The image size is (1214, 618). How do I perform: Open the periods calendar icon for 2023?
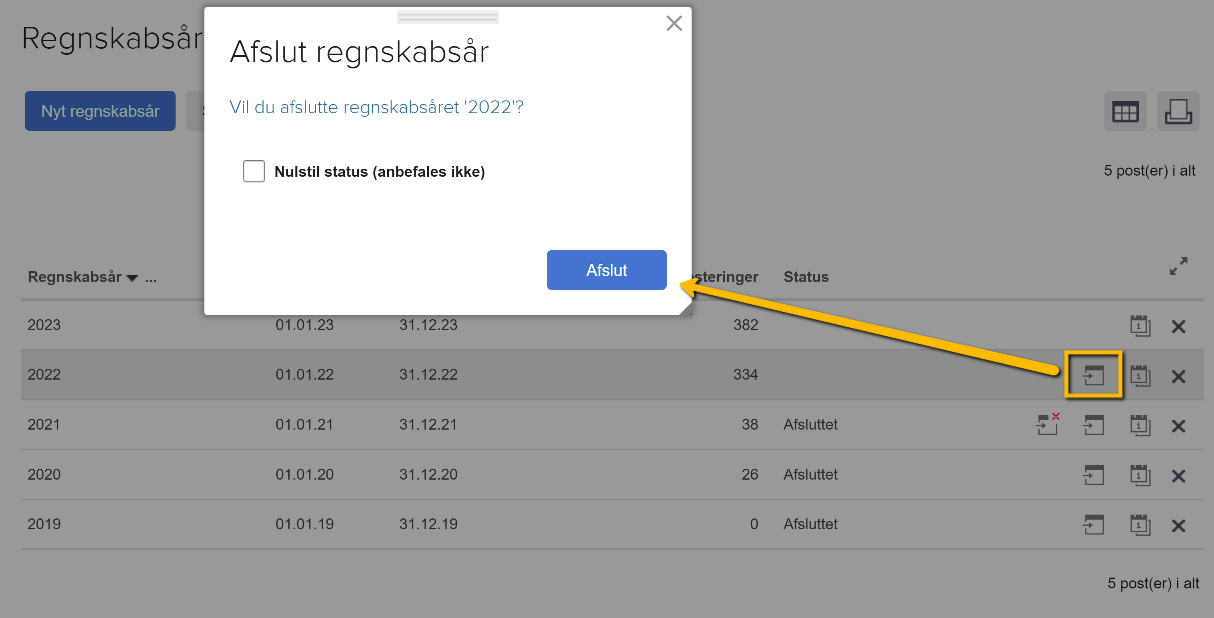click(1139, 325)
